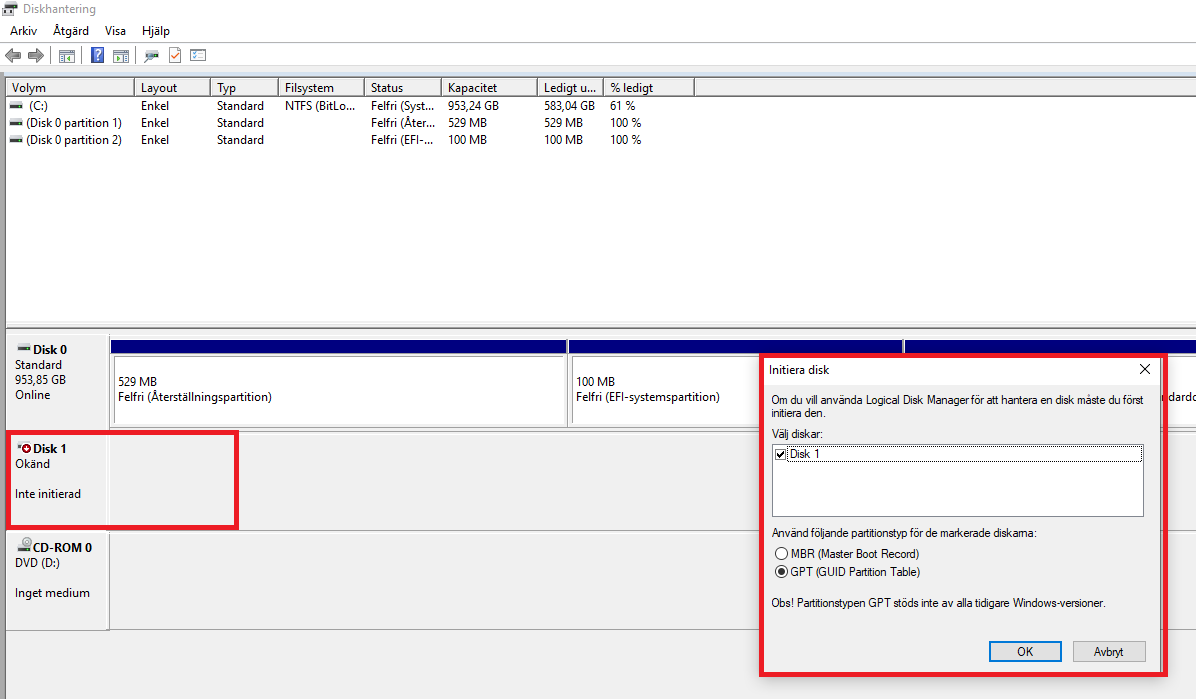Click the rescan disks magnifier icon
Screen dimensions: 1196x699
[152, 56]
